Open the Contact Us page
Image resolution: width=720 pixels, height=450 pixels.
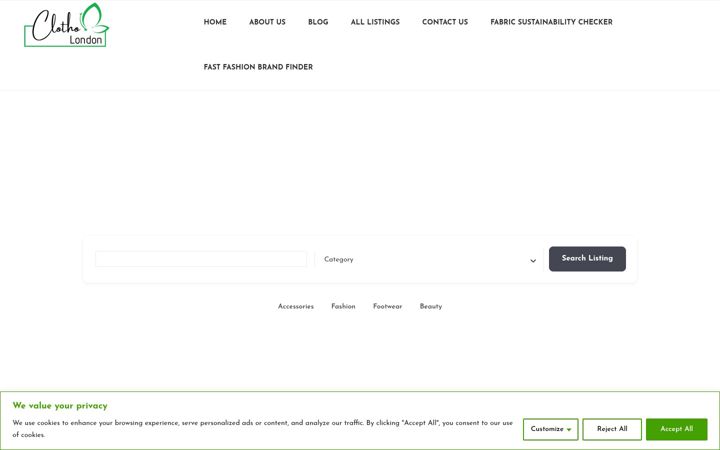[x=445, y=22]
